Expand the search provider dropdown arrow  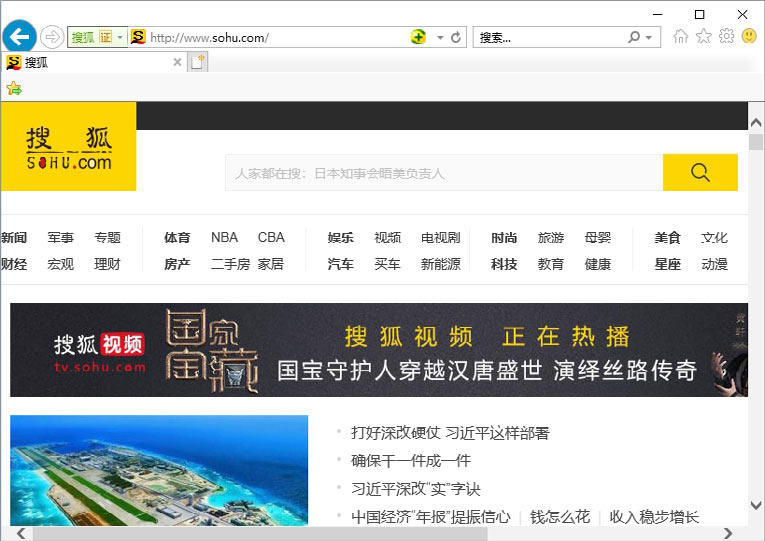(x=650, y=38)
